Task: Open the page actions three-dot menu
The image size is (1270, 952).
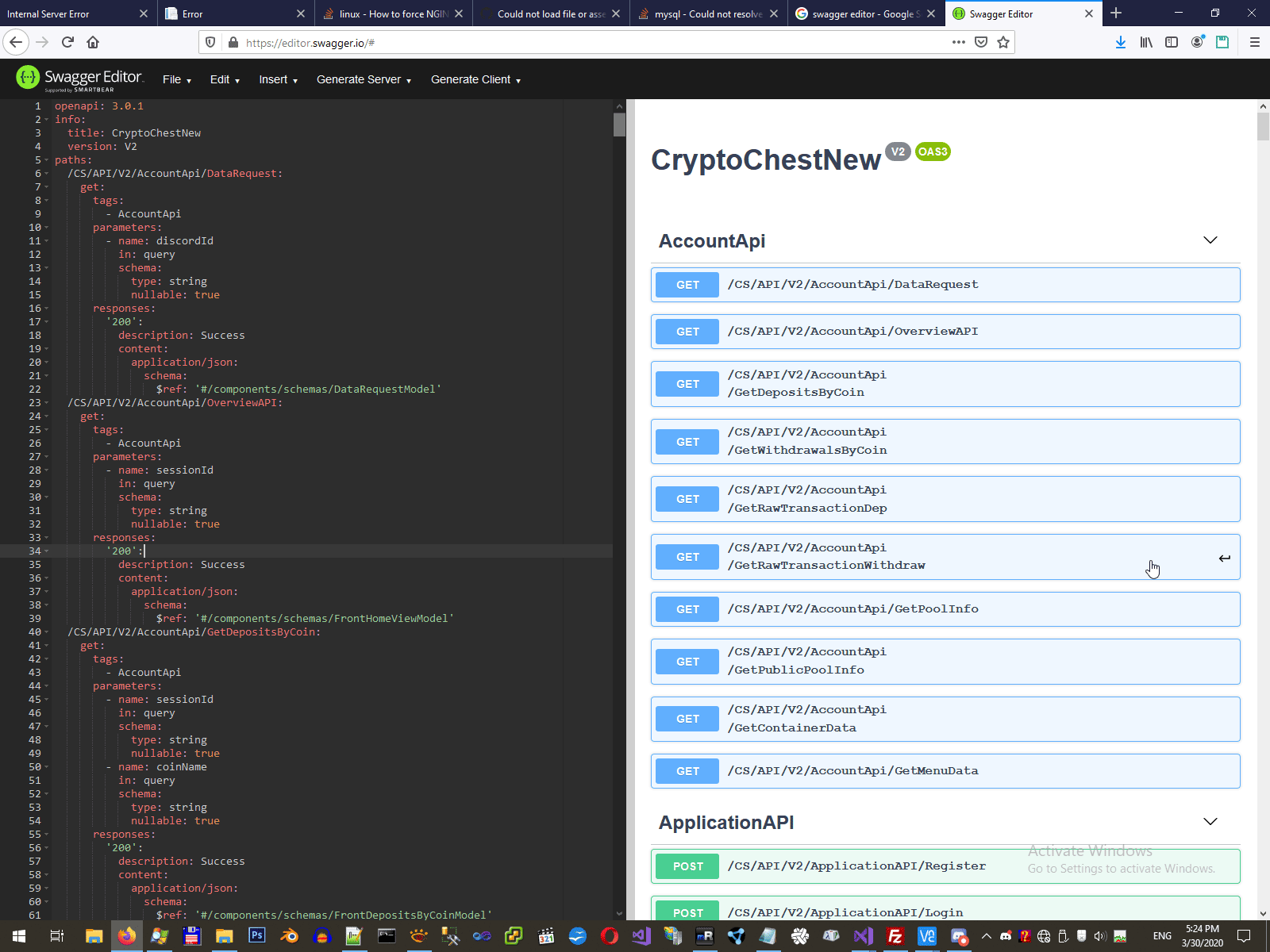Action: tap(959, 42)
